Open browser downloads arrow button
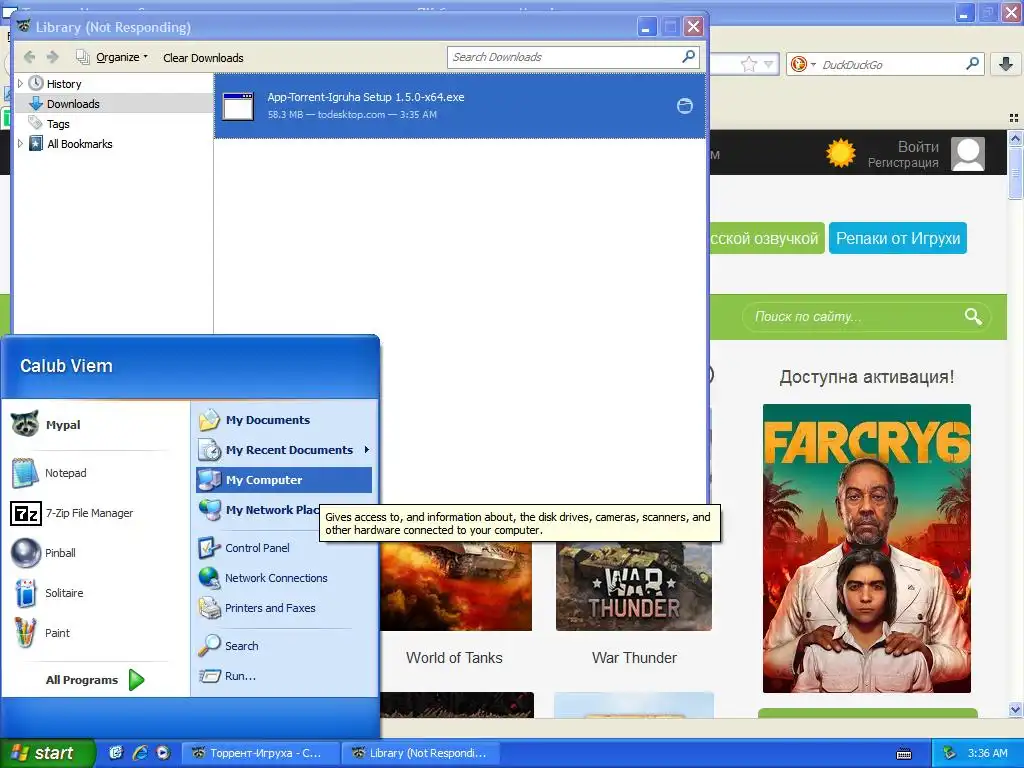 [1006, 64]
